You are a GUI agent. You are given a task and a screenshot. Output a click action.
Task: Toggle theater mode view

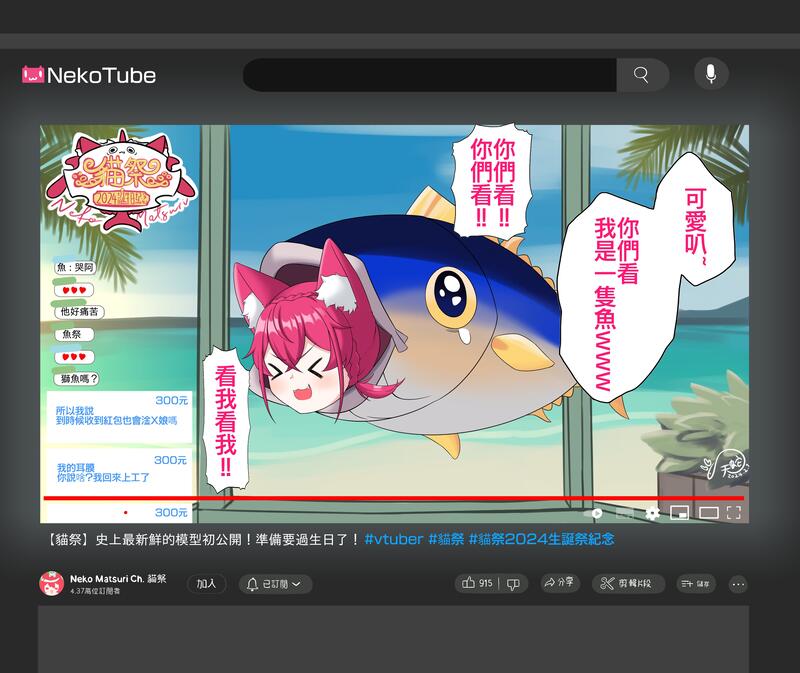pos(708,513)
